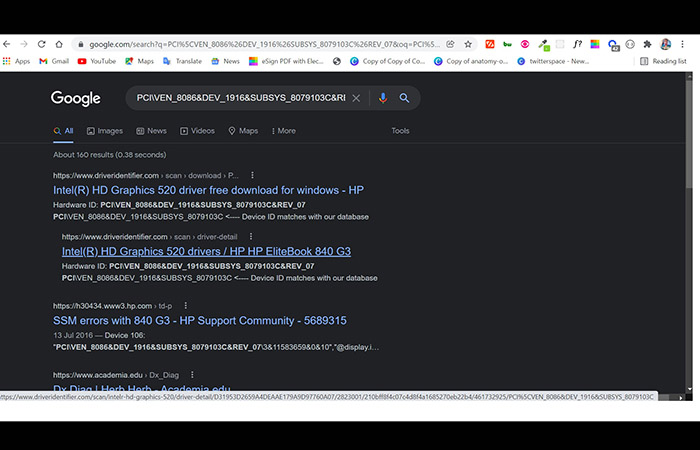Open the Reading list panel
This screenshot has width=700, height=450.
tap(663, 61)
